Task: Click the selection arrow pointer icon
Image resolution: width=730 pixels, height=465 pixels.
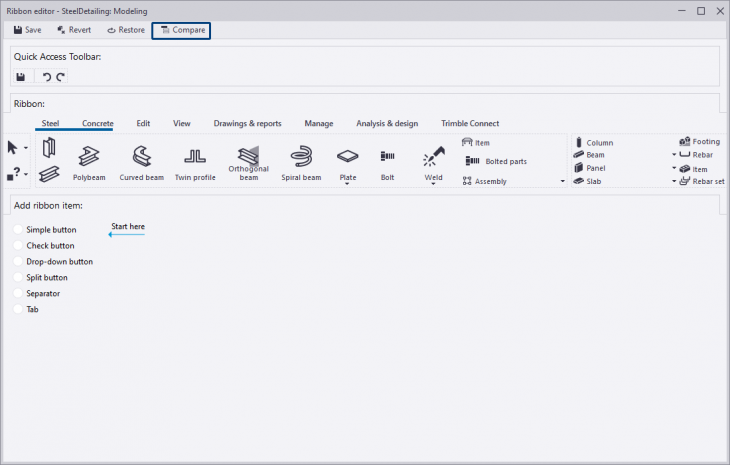Action: coord(13,148)
